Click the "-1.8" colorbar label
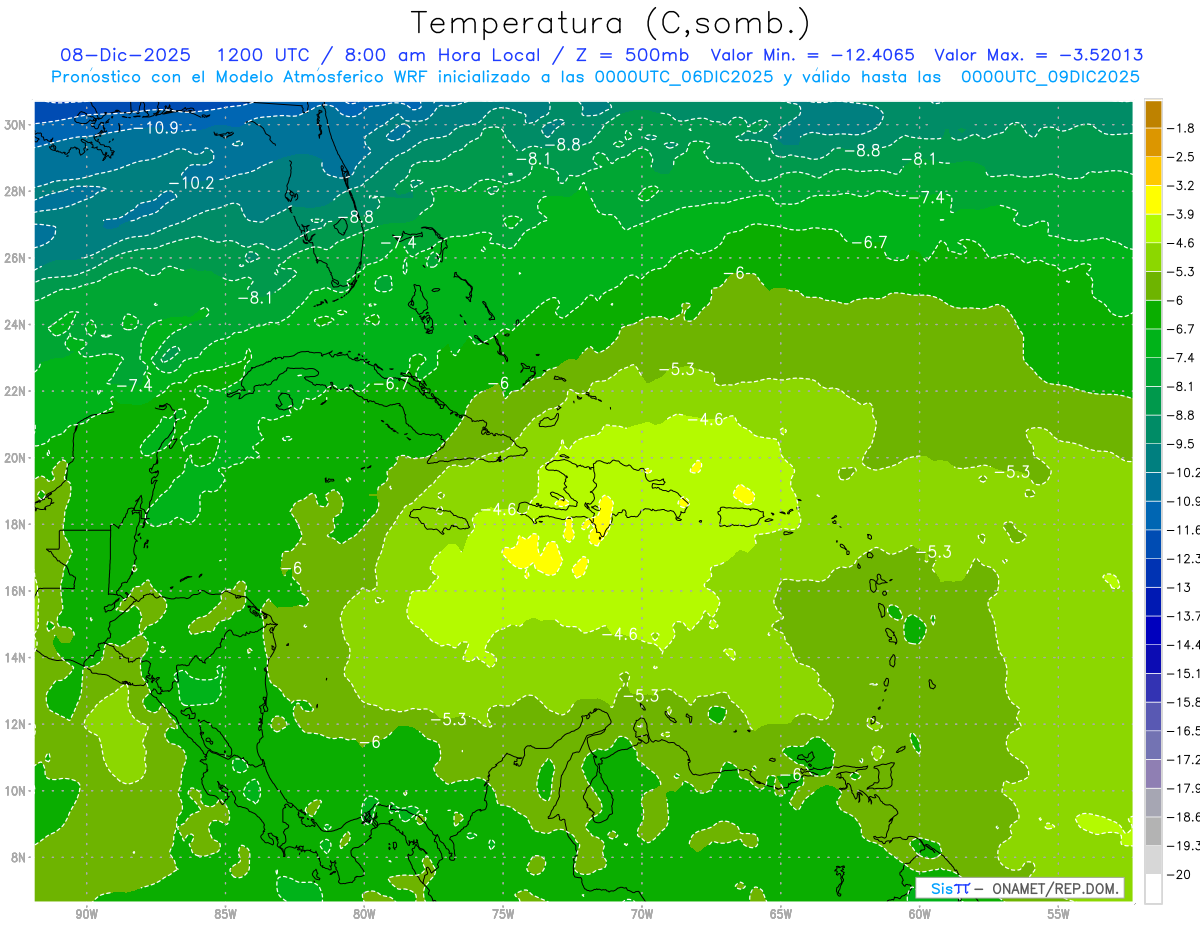This screenshot has width=1200, height=927. pyautogui.click(x=1182, y=128)
